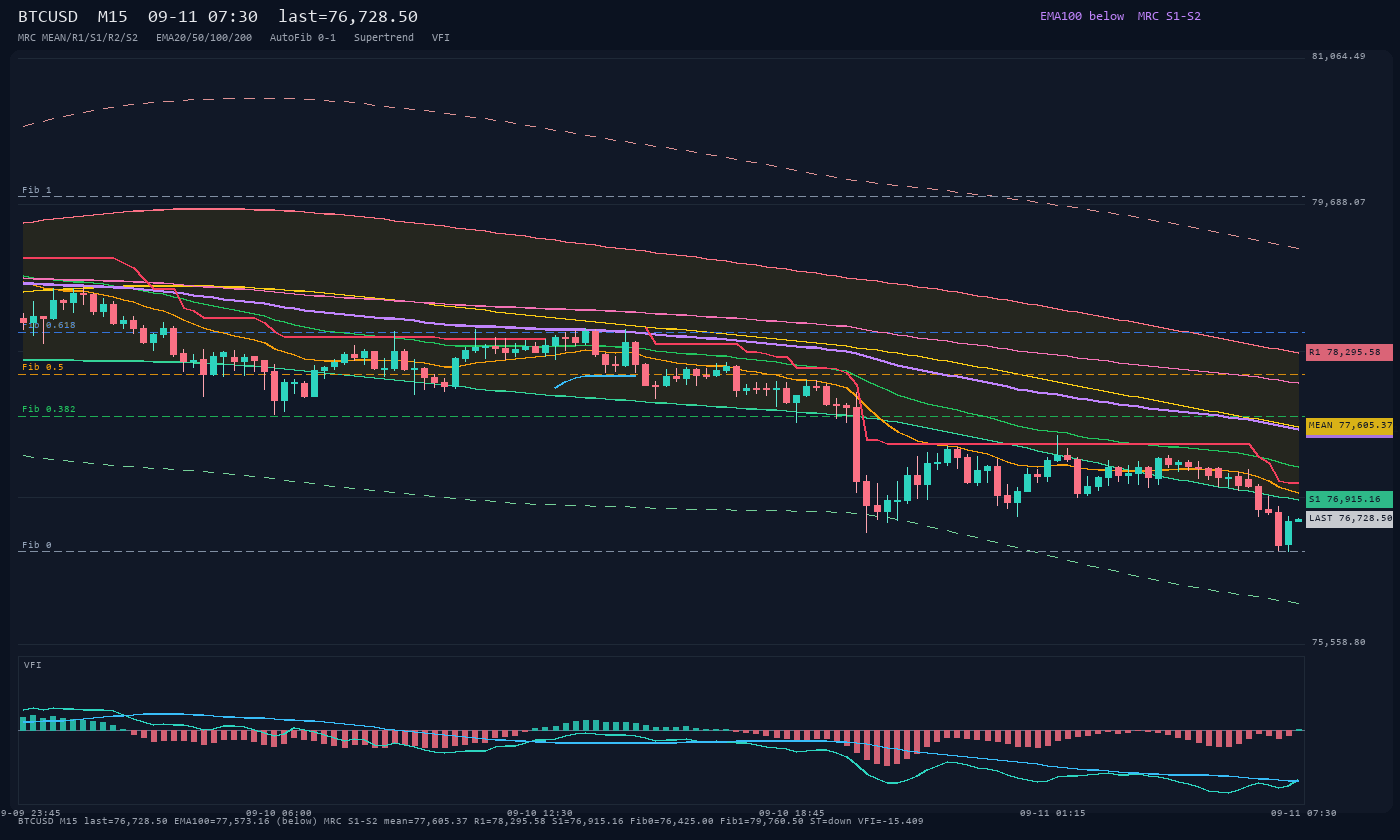Click the purple EMA100 below status text
The width and height of the screenshot is (1400, 840).
click(x=1082, y=16)
